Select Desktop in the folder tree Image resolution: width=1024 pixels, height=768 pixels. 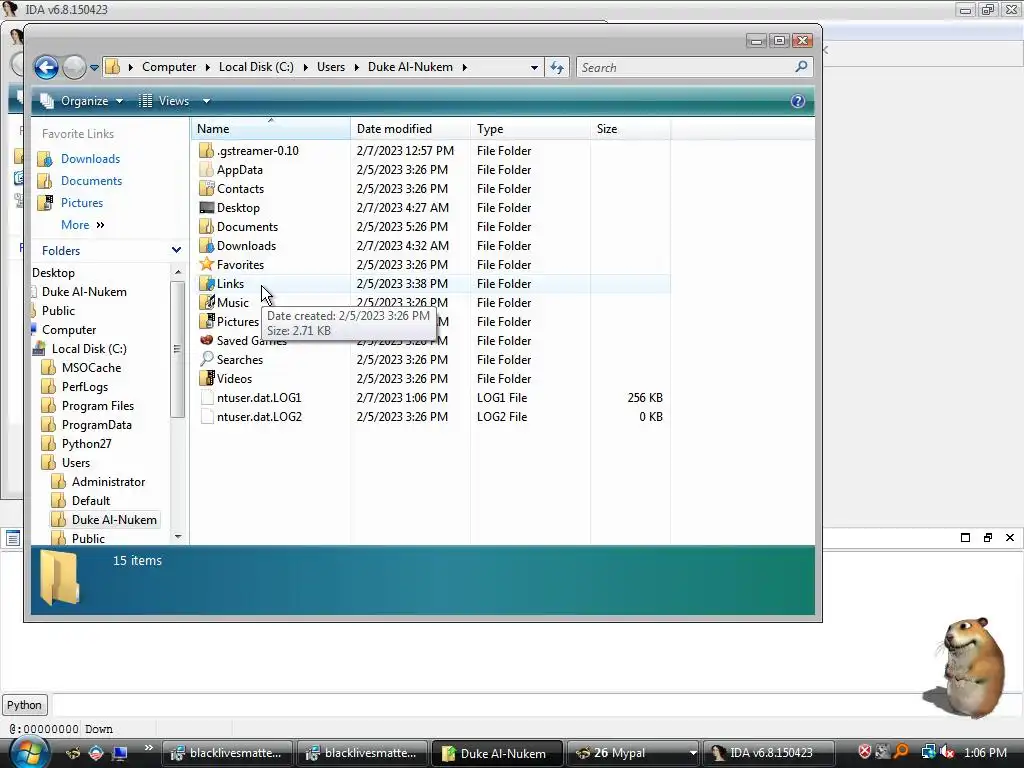point(54,273)
